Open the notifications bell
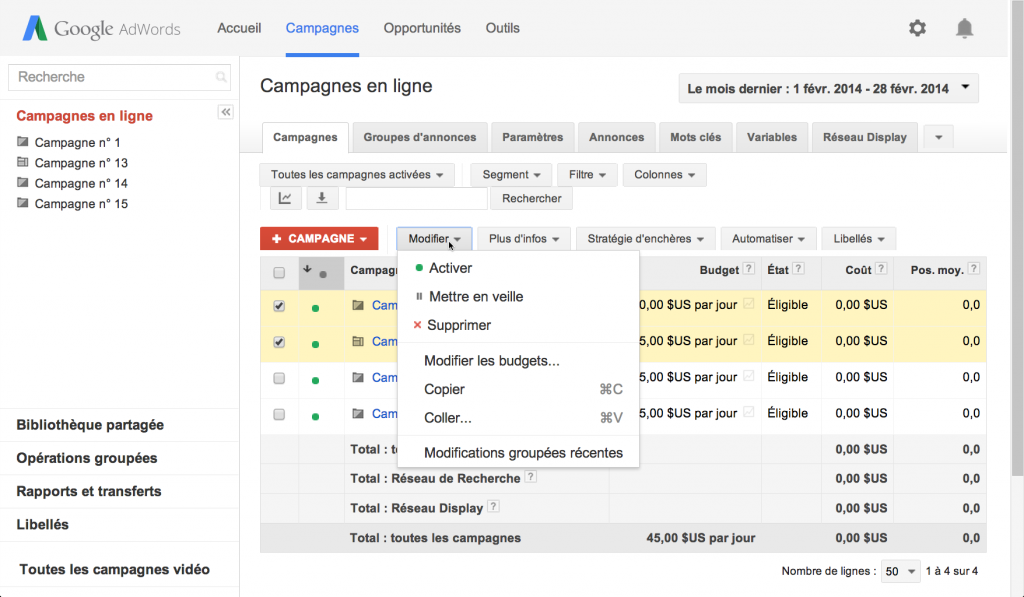This screenshot has height=597, width=1024. click(964, 28)
